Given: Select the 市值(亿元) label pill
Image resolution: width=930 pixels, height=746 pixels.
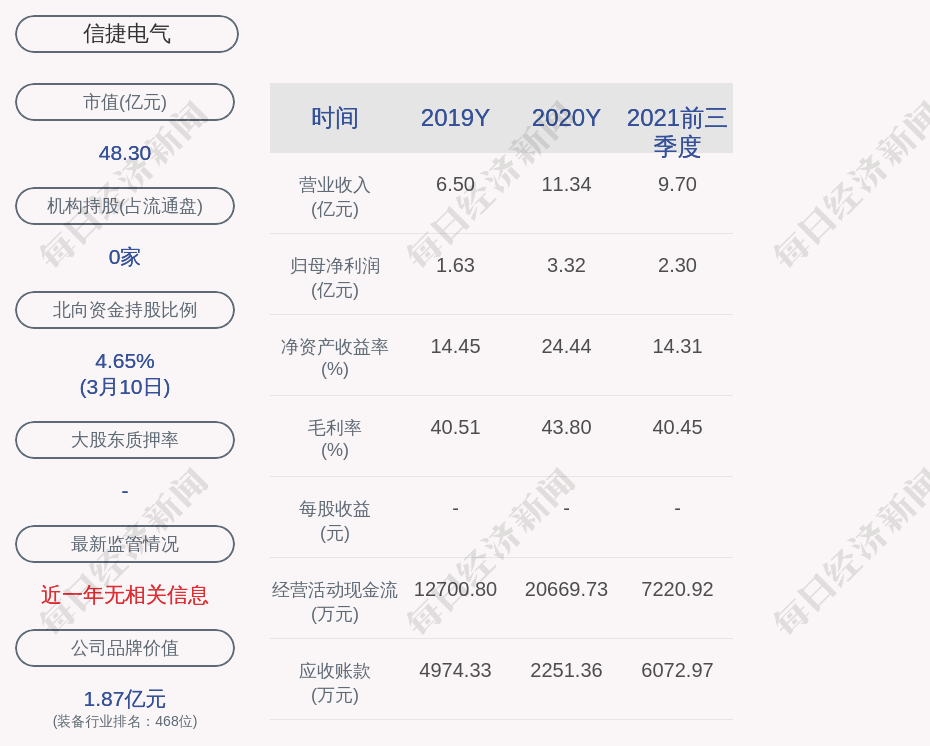Looking at the screenshot, I should [125, 102].
